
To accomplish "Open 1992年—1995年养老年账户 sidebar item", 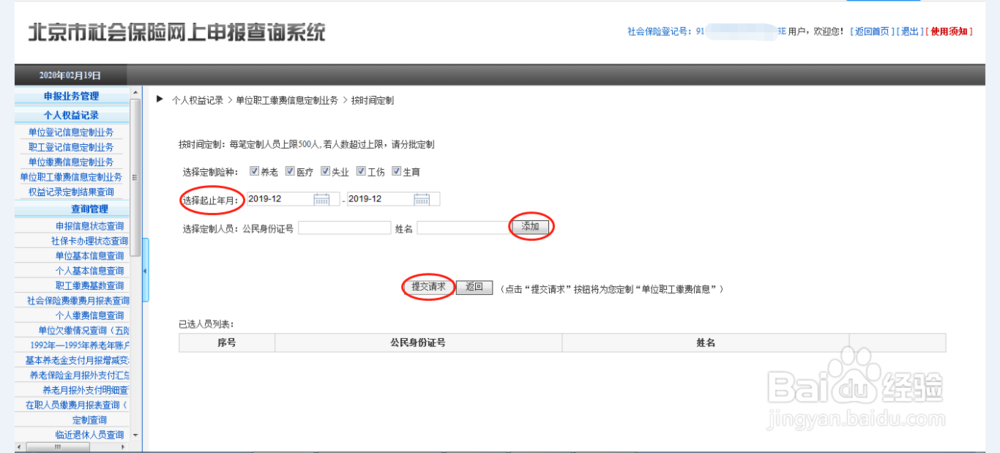I will [80, 345].
